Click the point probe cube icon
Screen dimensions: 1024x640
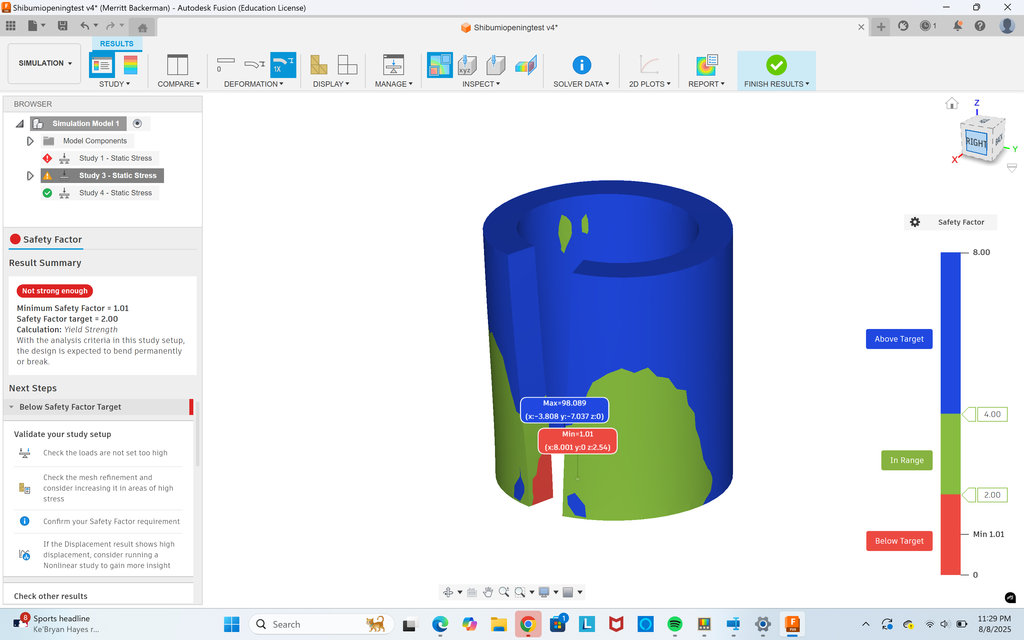(496, 65)
